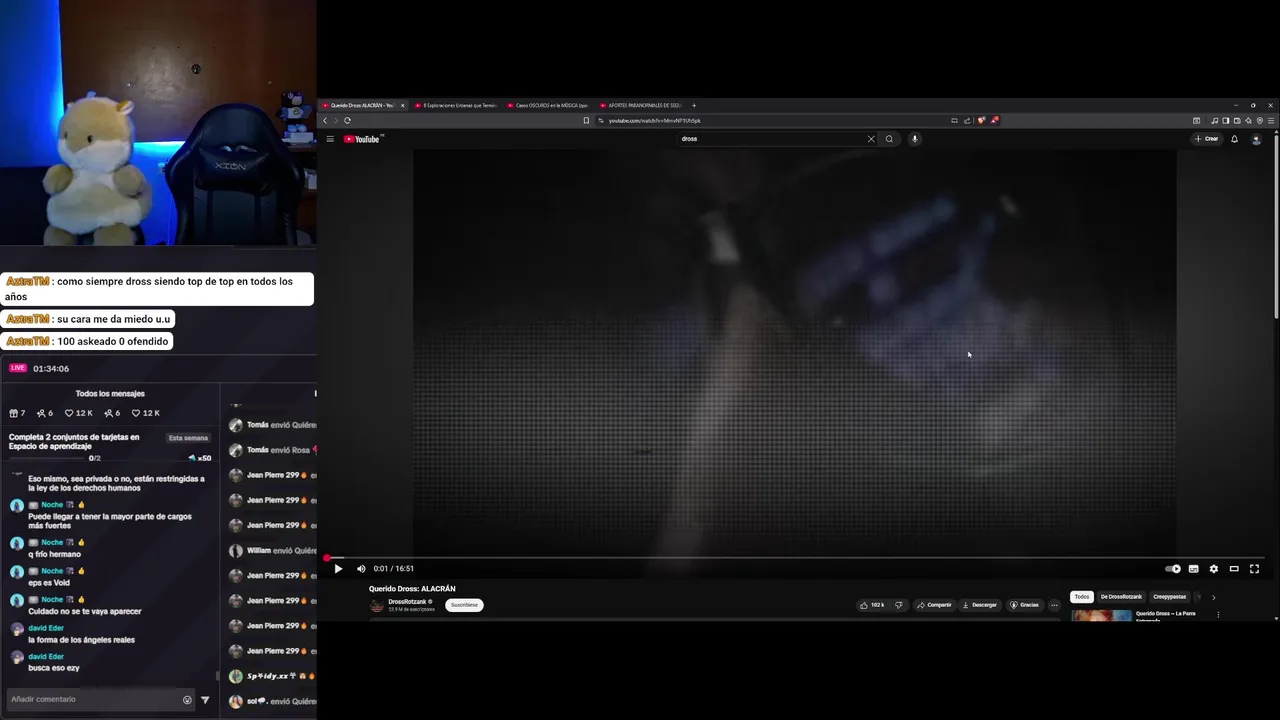The width and height of the screenshot is (1280, 720).
Task: Show next filter chips with arrow
Action: pos(1213,597)
